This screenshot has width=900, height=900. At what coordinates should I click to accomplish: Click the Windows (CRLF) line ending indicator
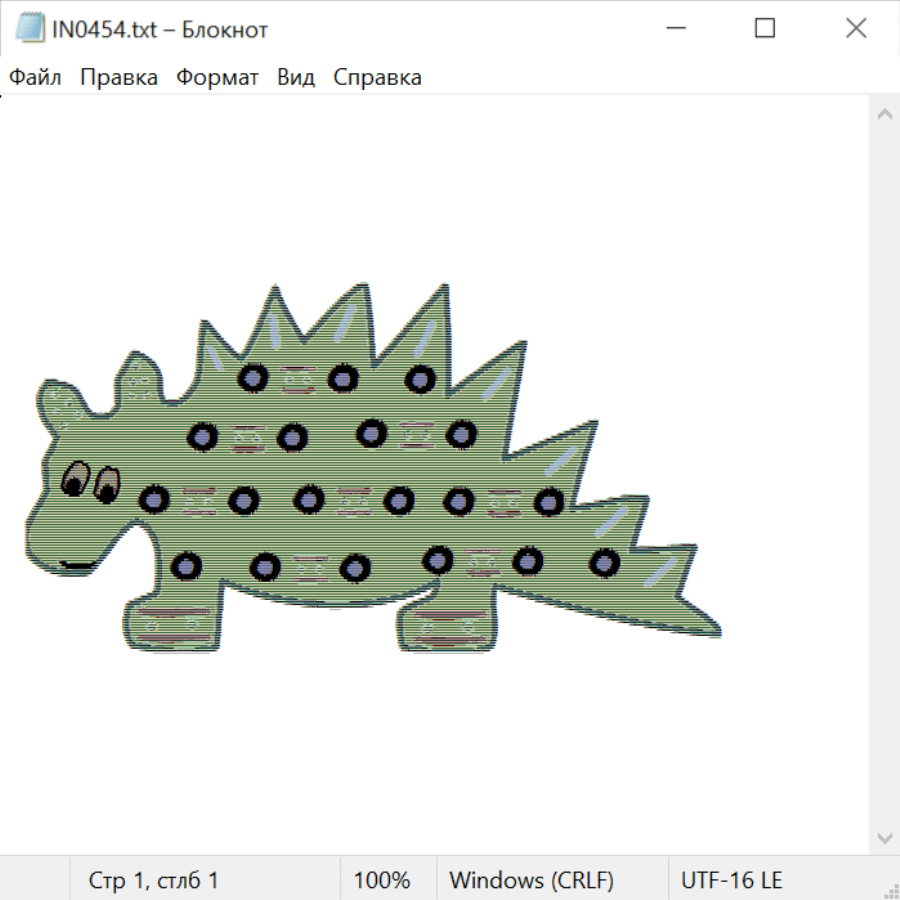tap(531, 880)
